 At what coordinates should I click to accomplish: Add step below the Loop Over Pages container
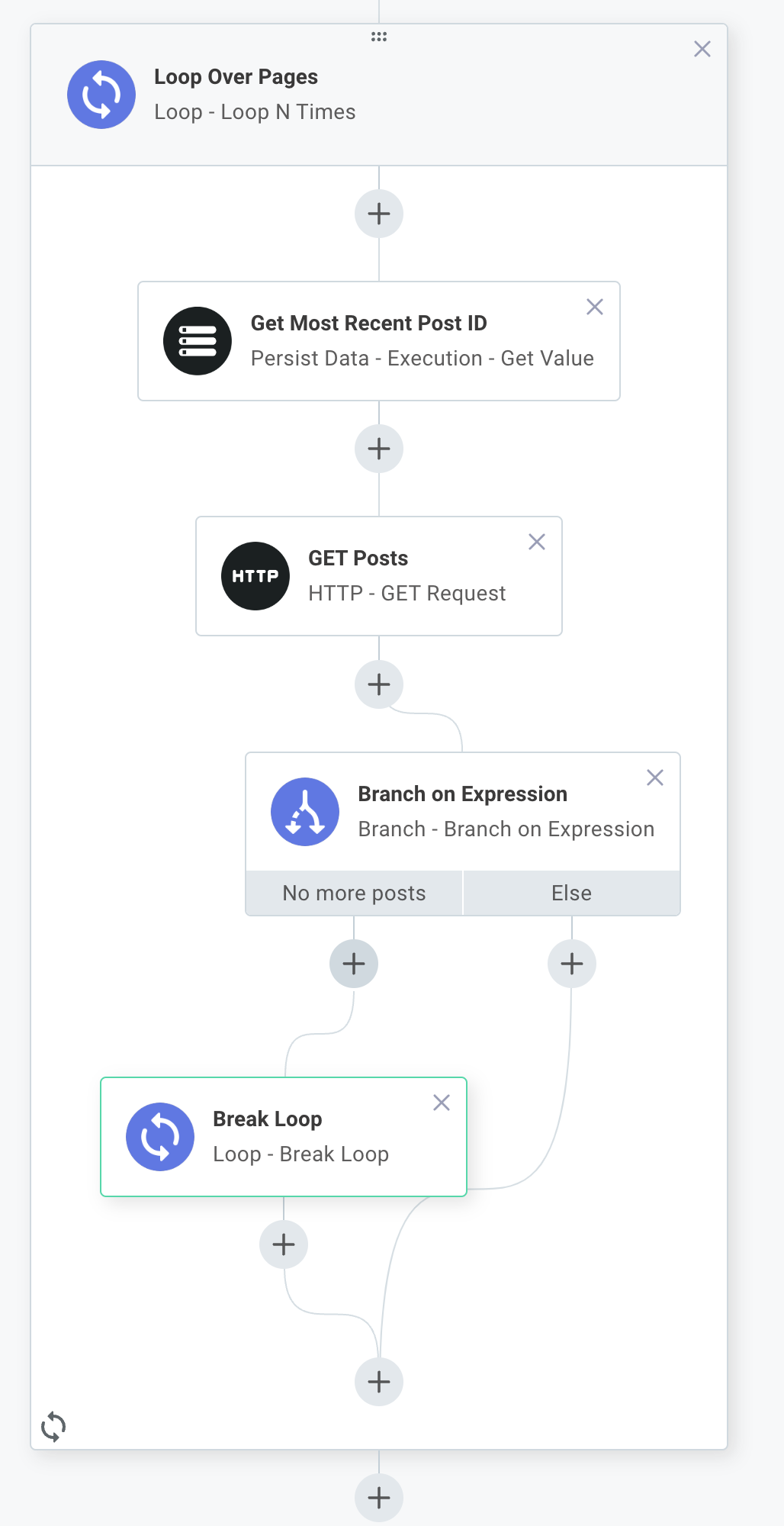pos(379,1498)
